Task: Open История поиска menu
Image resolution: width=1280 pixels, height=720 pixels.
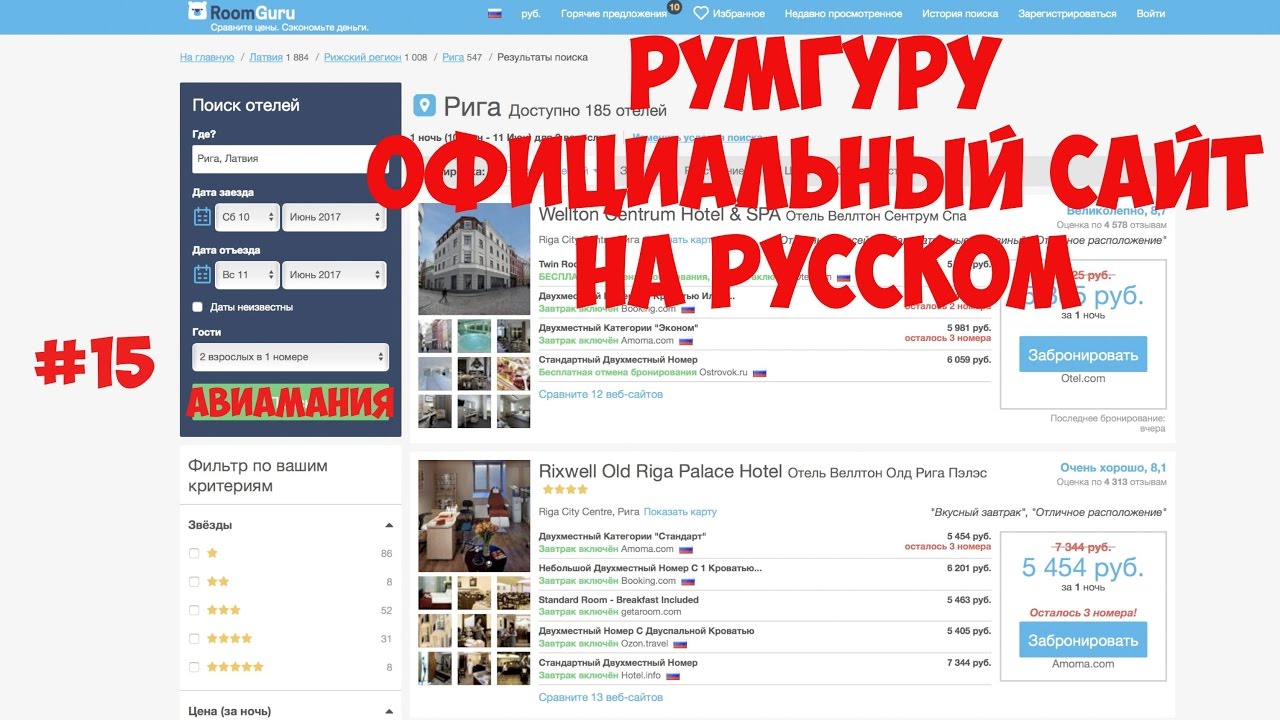Action: (x=960, y=14)
